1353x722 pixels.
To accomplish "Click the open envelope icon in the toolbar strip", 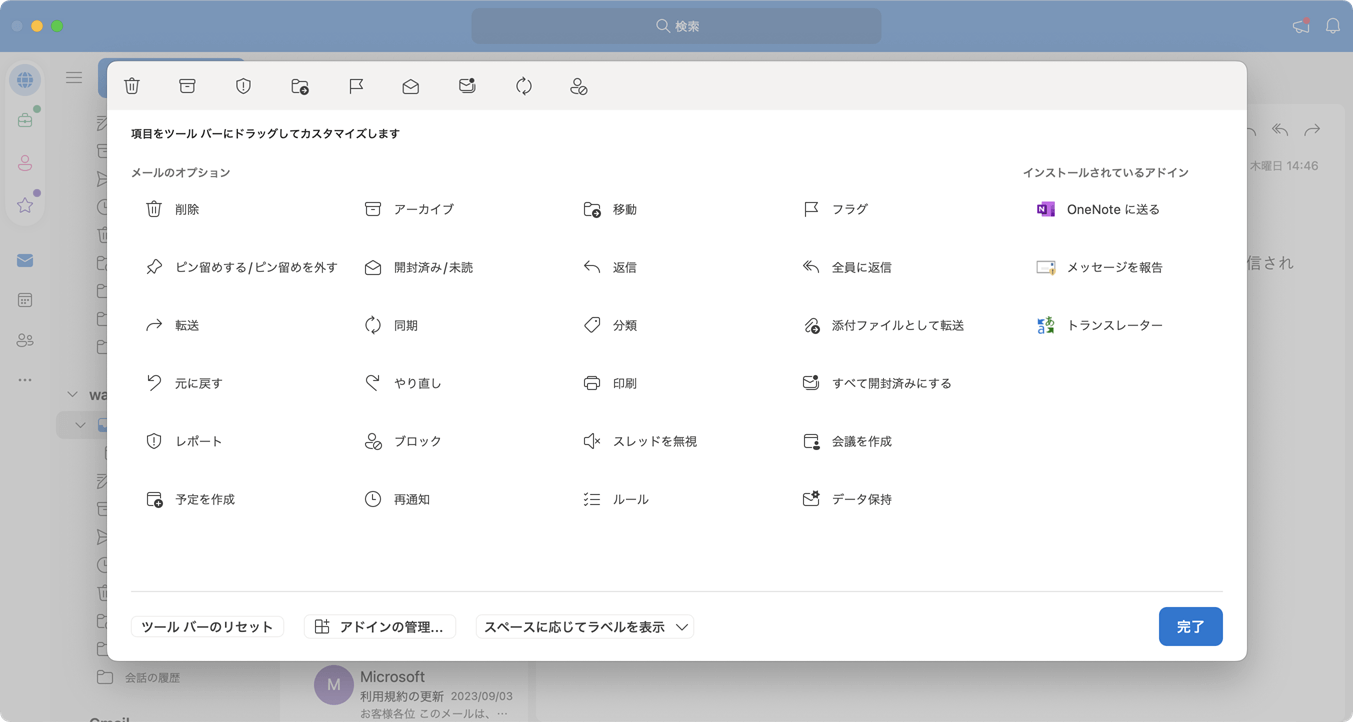I will pos(411,87).
